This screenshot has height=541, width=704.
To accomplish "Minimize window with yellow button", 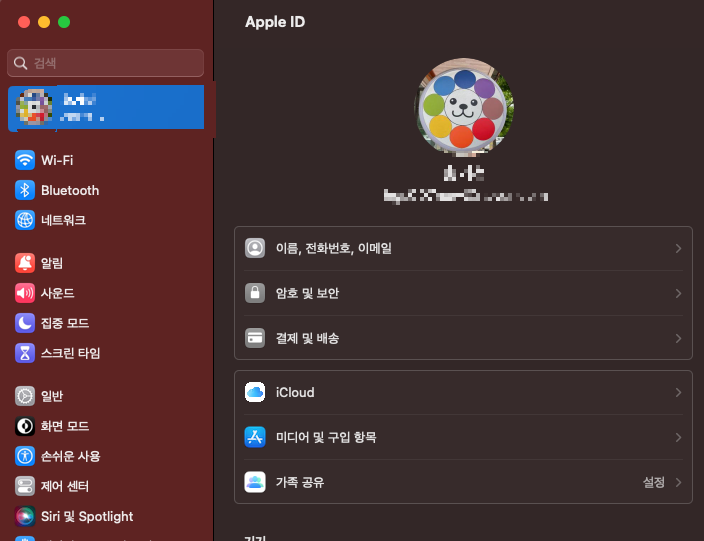I will coord(44,22).
